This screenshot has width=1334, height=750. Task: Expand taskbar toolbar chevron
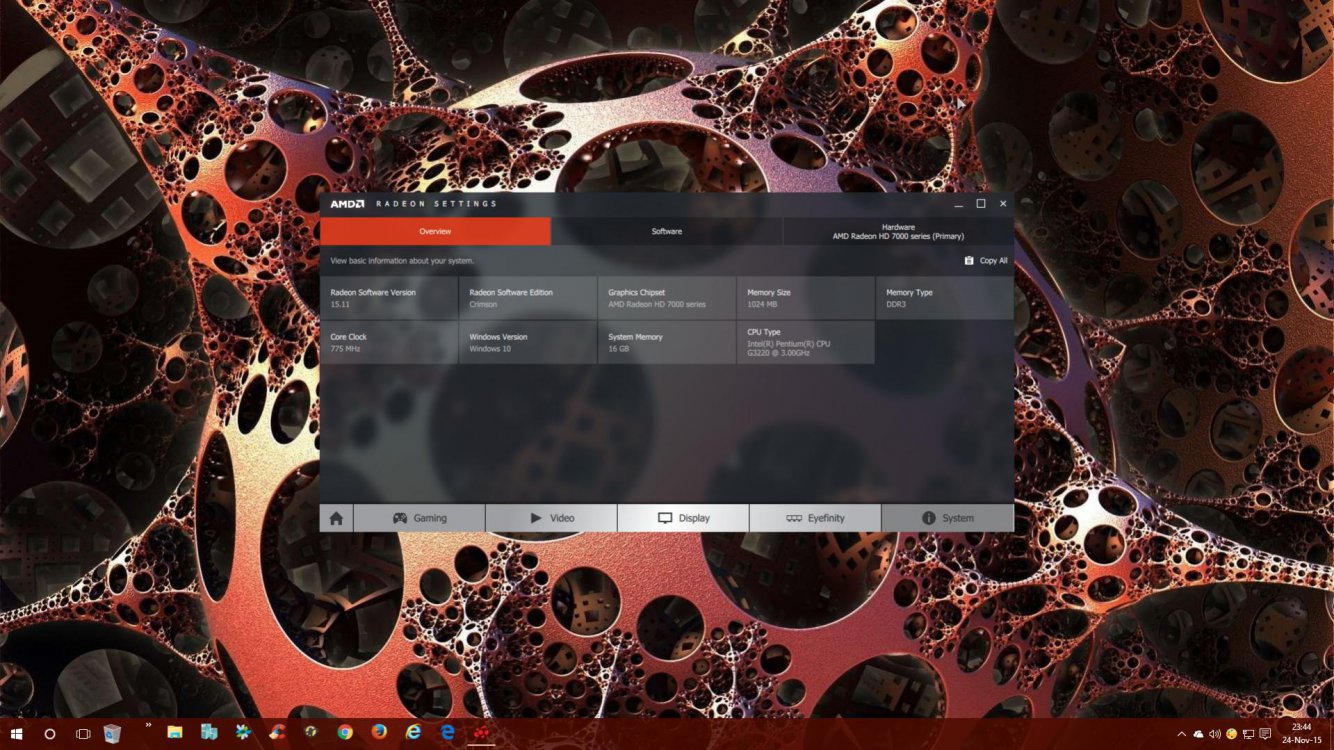[x=148, y=724]
